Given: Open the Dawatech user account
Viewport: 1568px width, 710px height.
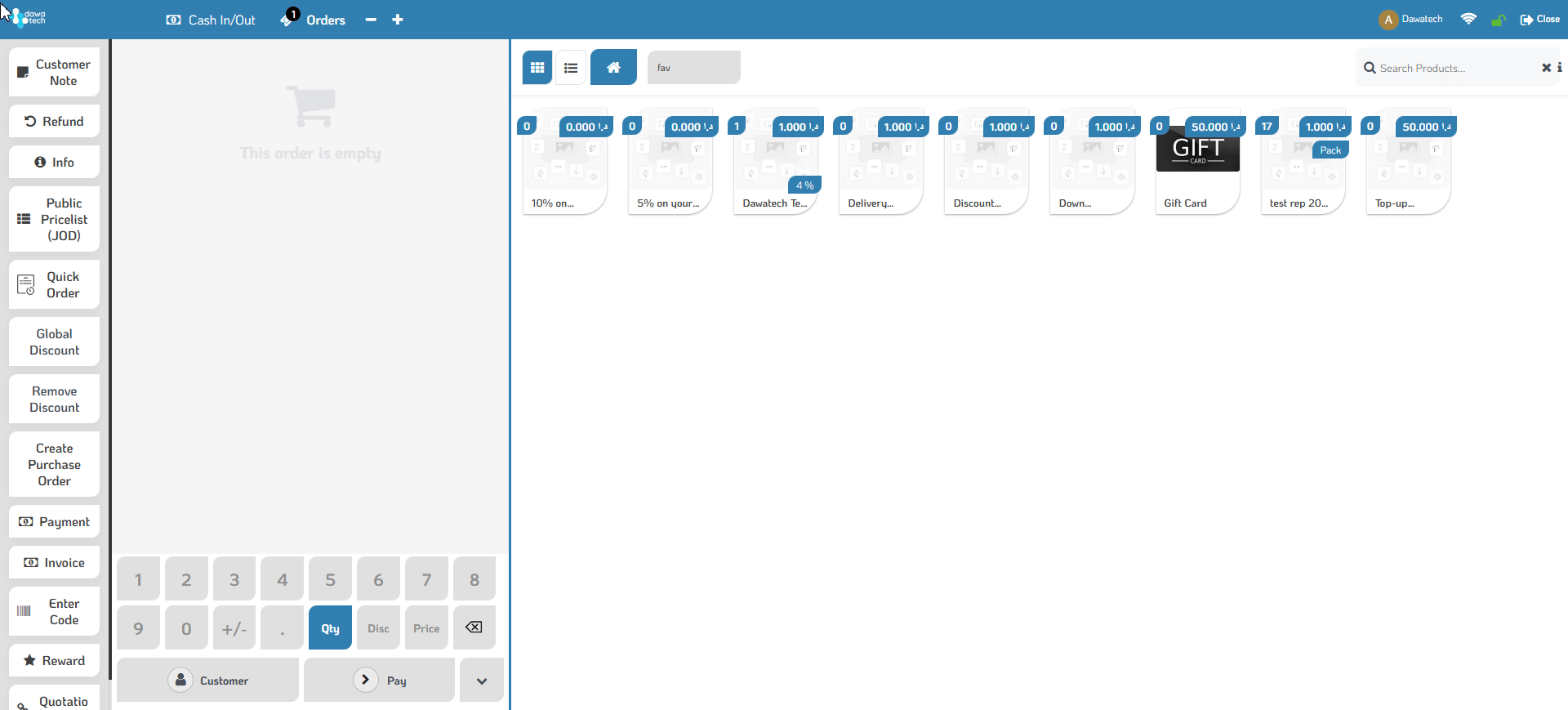Looking at the screenshot, I should pos(1410,20).
